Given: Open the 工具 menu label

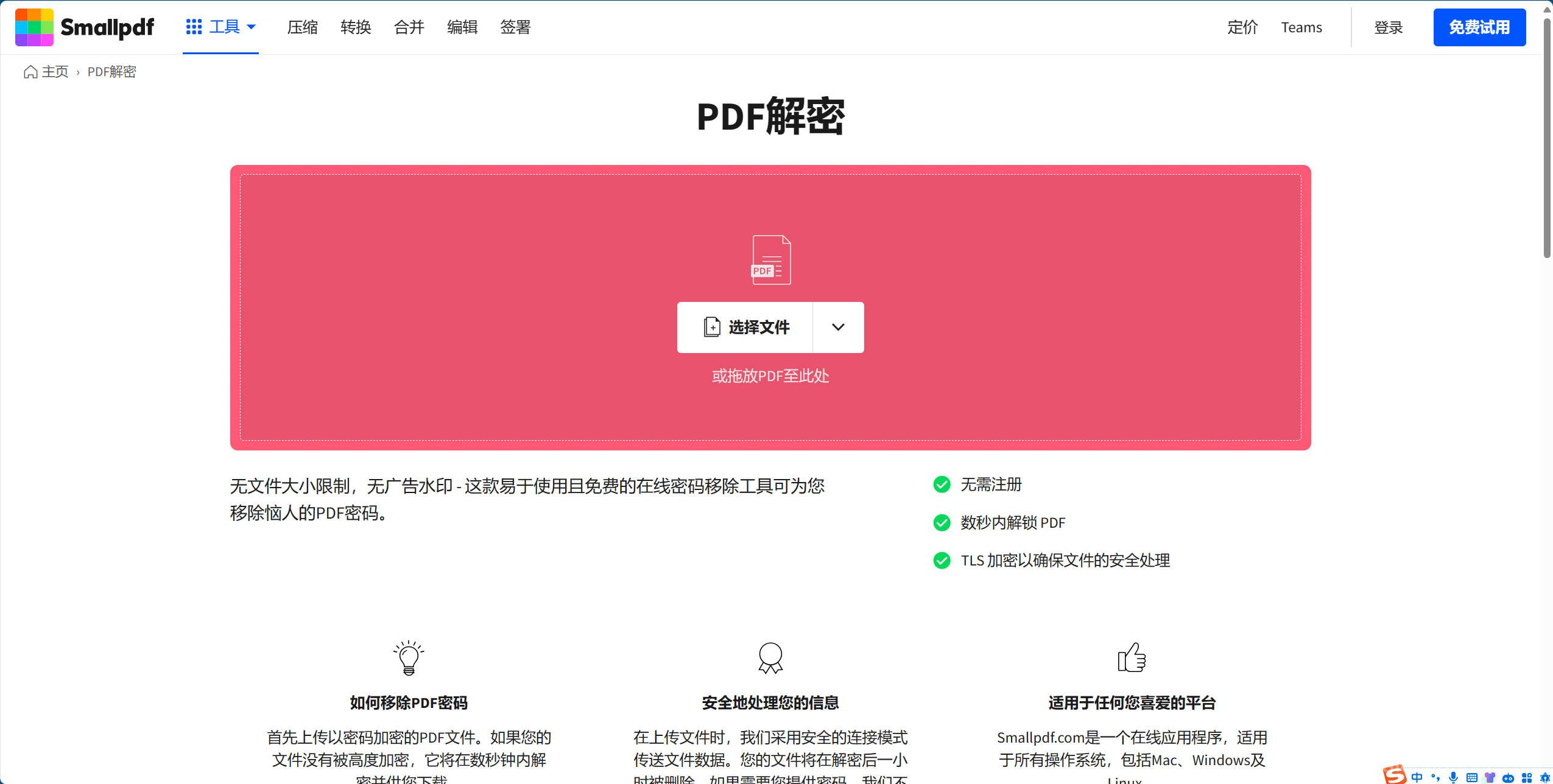Looking at the screenshot, I should tap(225, 27).
